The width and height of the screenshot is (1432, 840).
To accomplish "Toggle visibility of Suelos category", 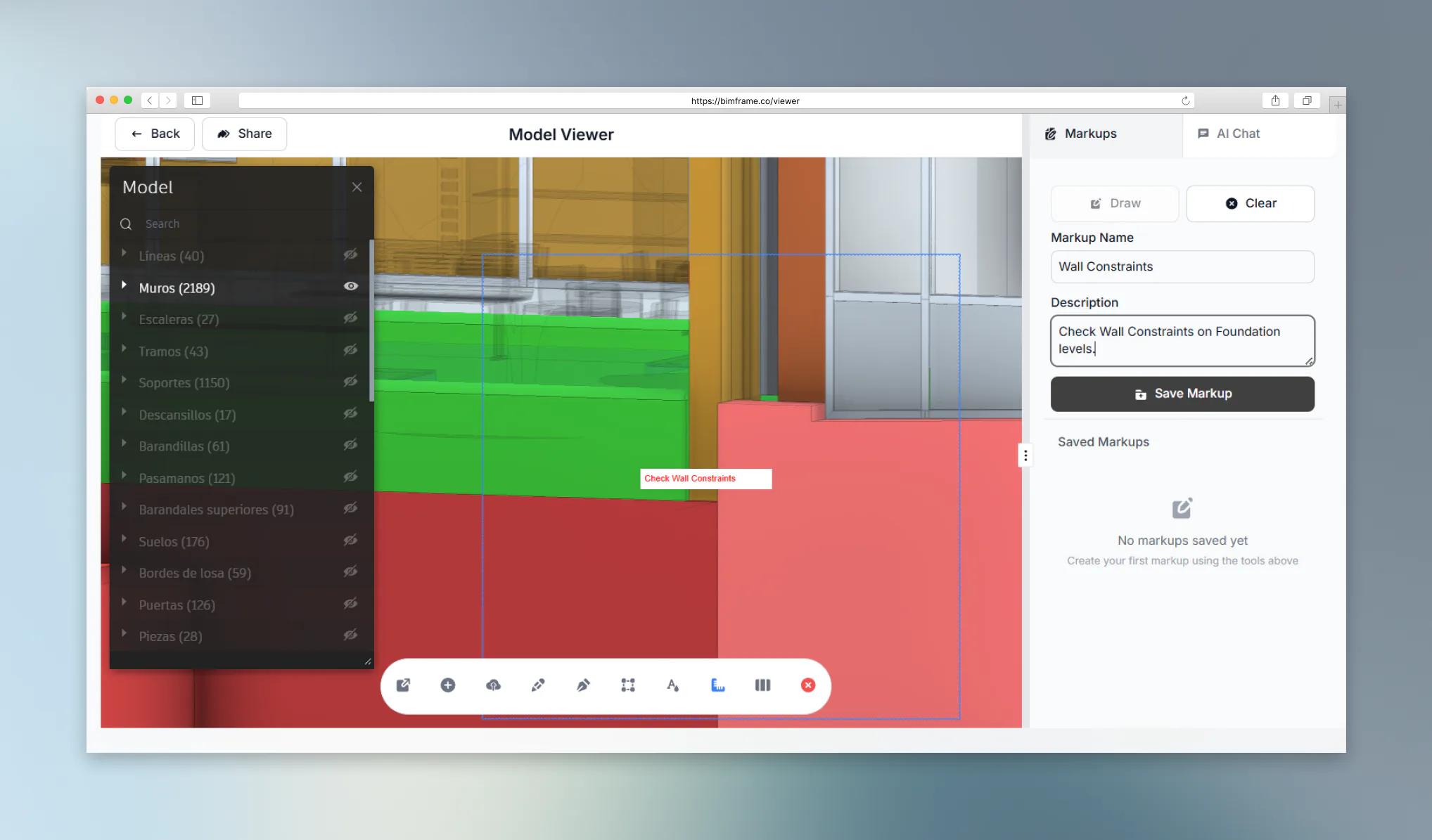I will [x=351, y=541].
